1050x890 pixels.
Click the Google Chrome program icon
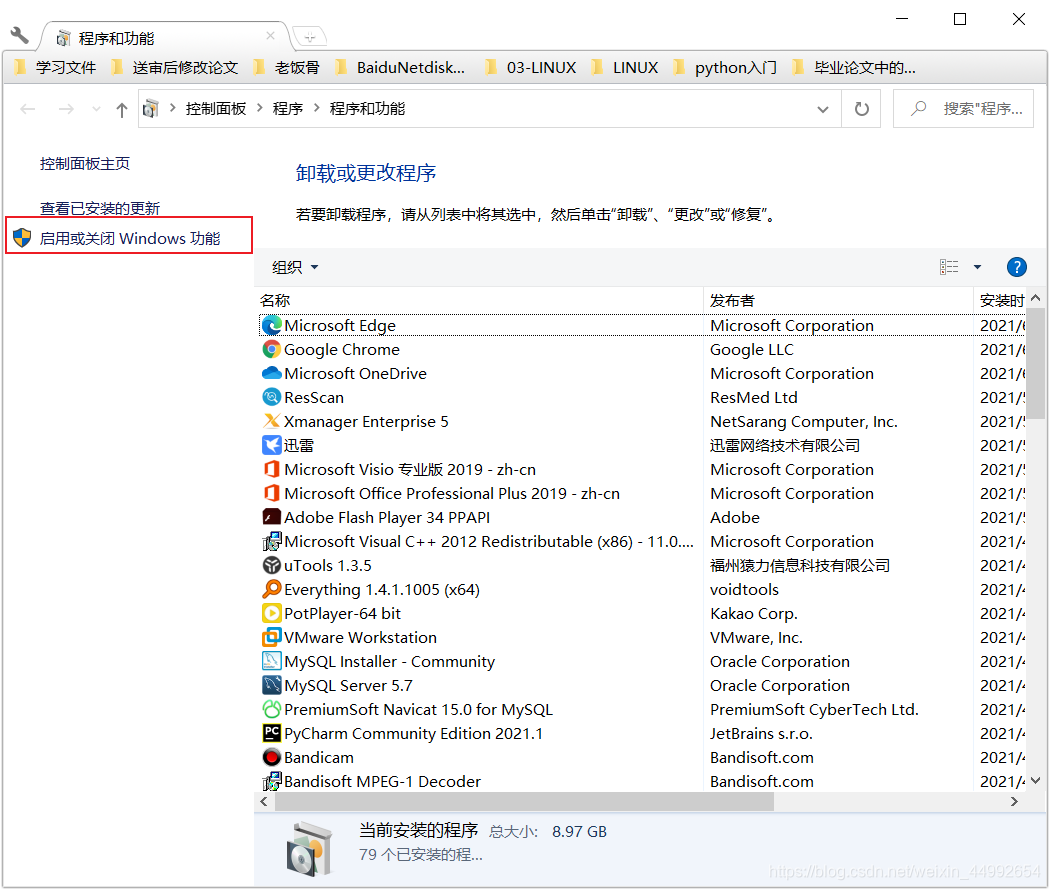(271, 350)
